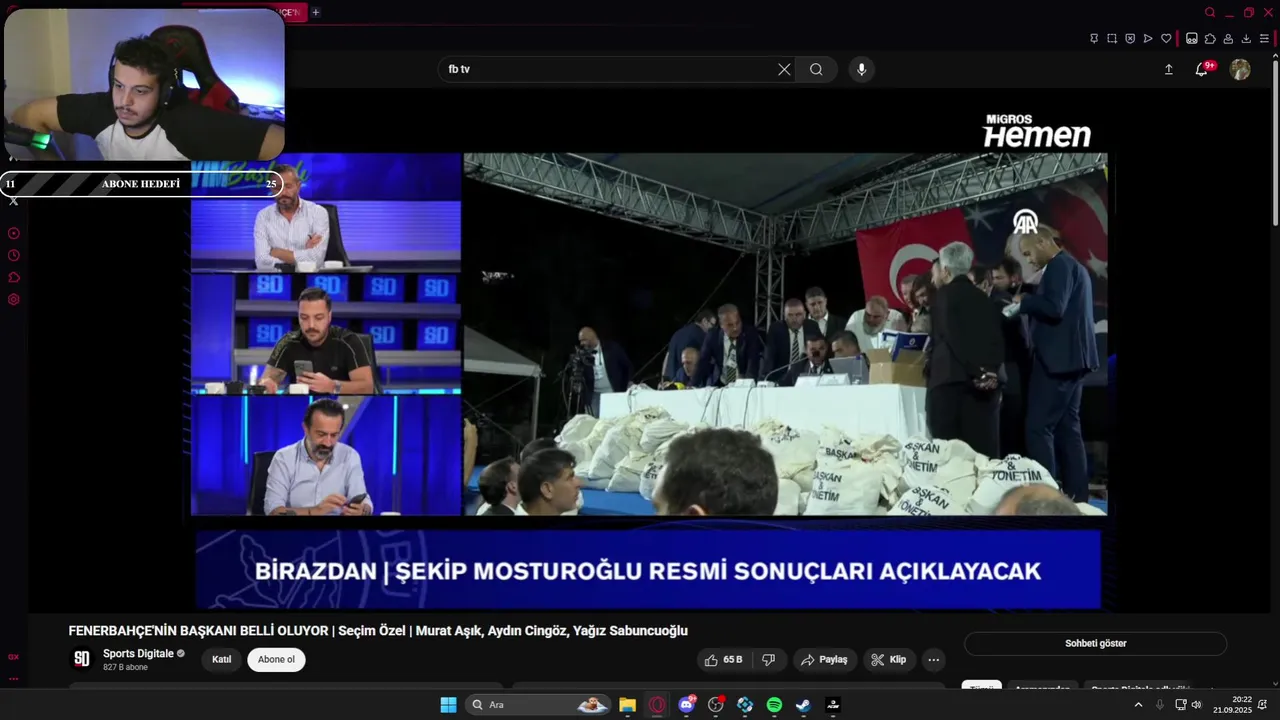
Task: Open Windows Start menu
Action: click(x=448, y=705)
